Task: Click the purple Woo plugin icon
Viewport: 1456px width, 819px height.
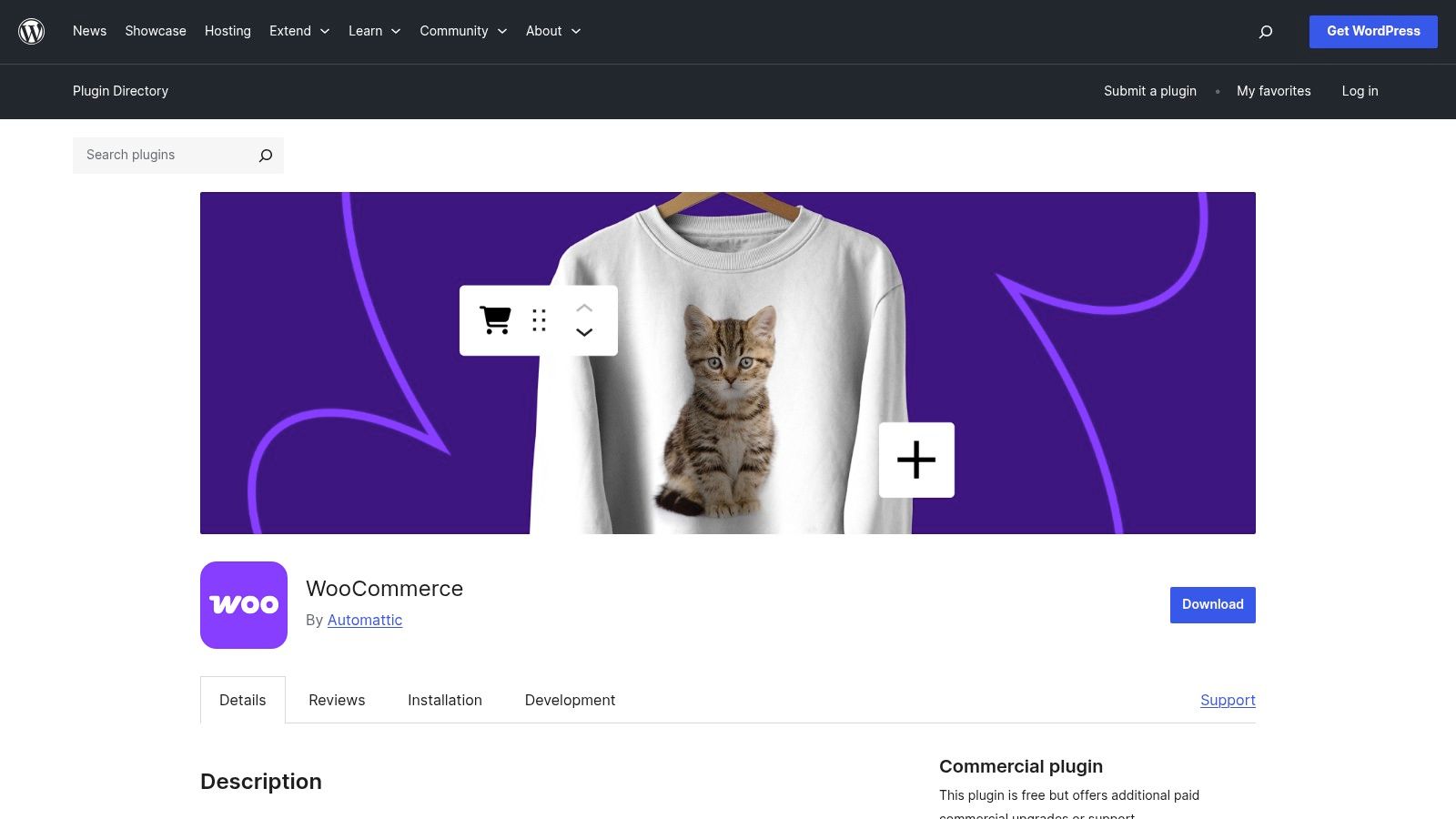Action: [243, 604]
